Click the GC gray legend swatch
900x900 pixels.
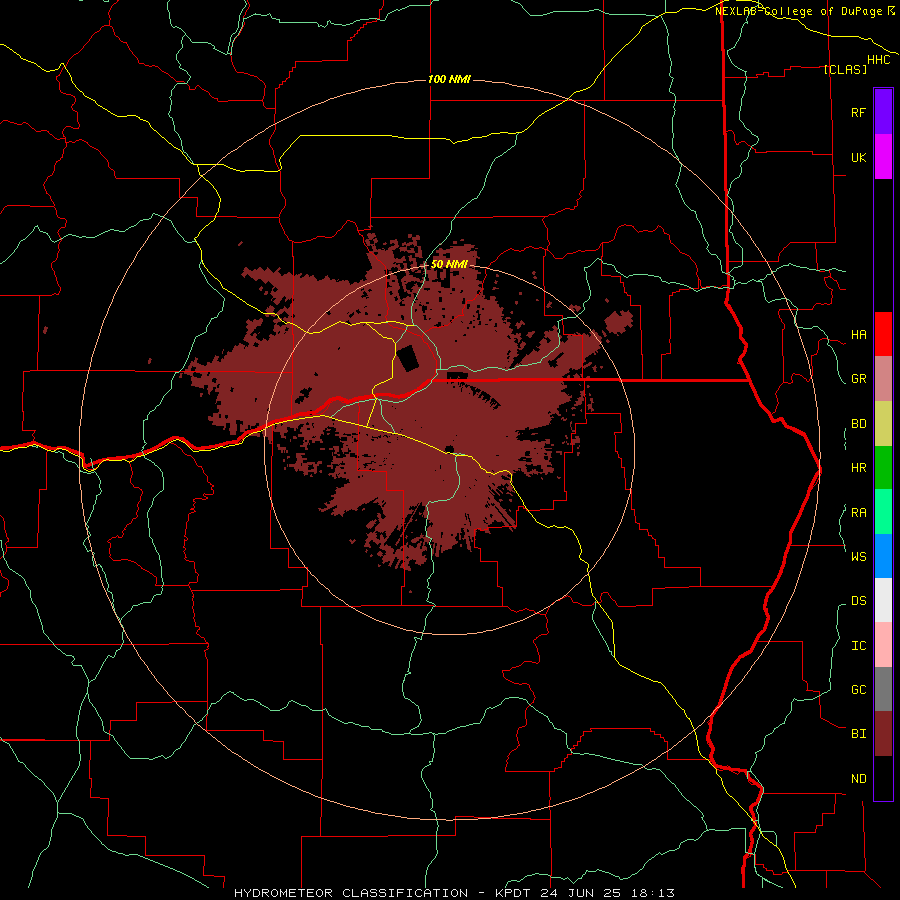click(883, 689)
